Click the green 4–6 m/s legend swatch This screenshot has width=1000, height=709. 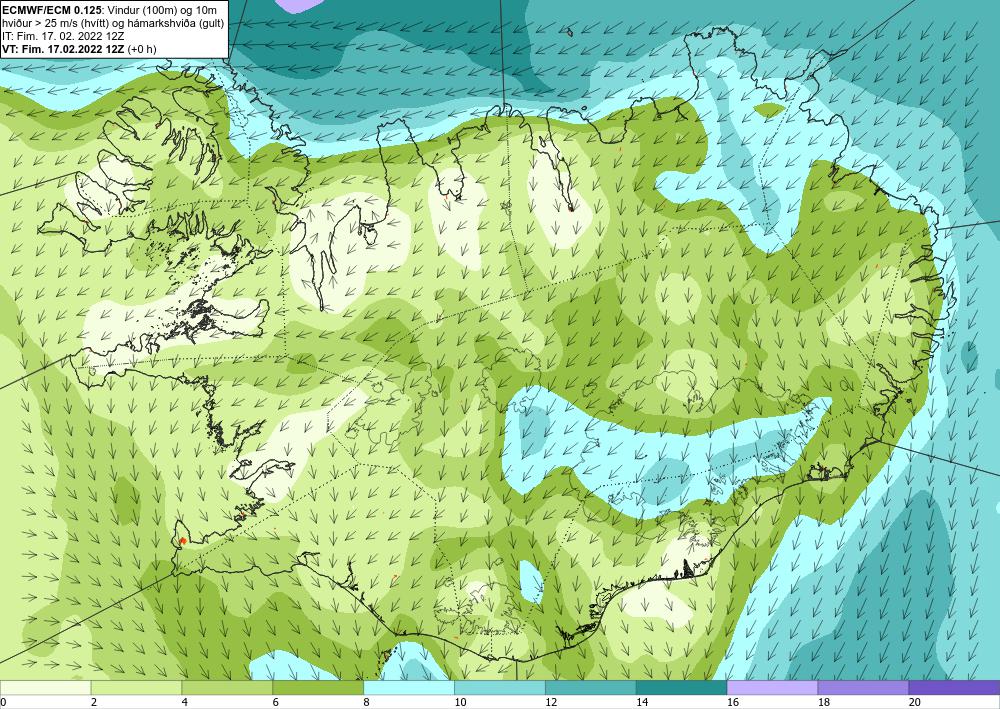[x=227, y=688]
